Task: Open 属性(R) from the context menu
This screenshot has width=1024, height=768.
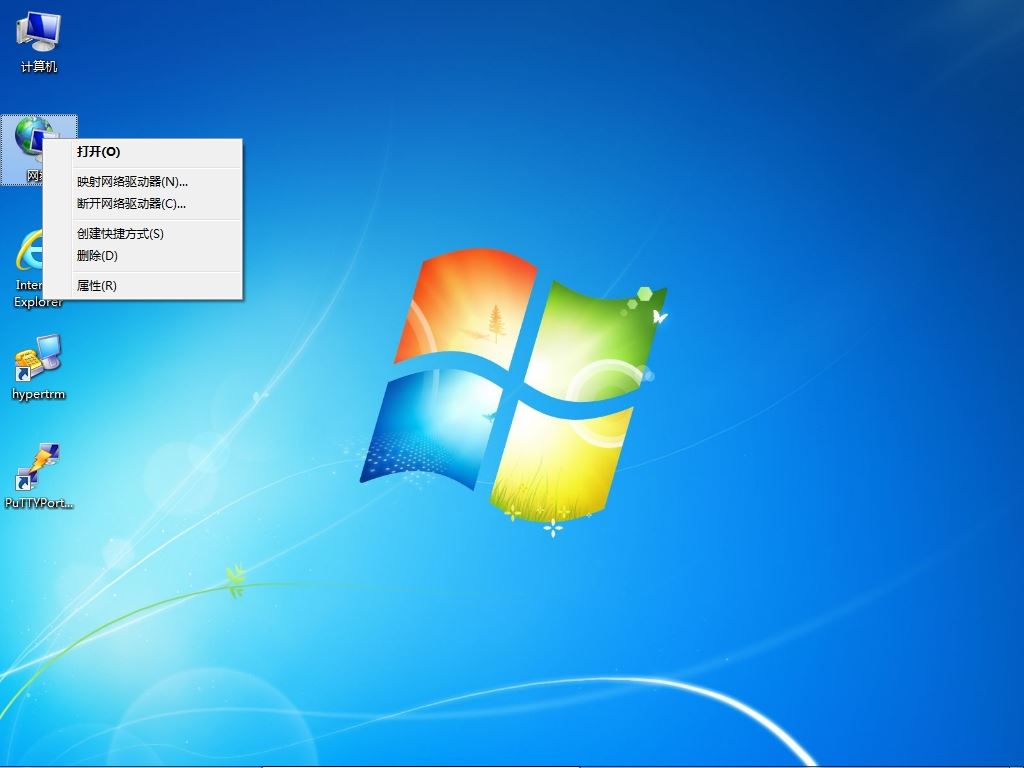Action: pyautogui.click(x=143, y=285)
